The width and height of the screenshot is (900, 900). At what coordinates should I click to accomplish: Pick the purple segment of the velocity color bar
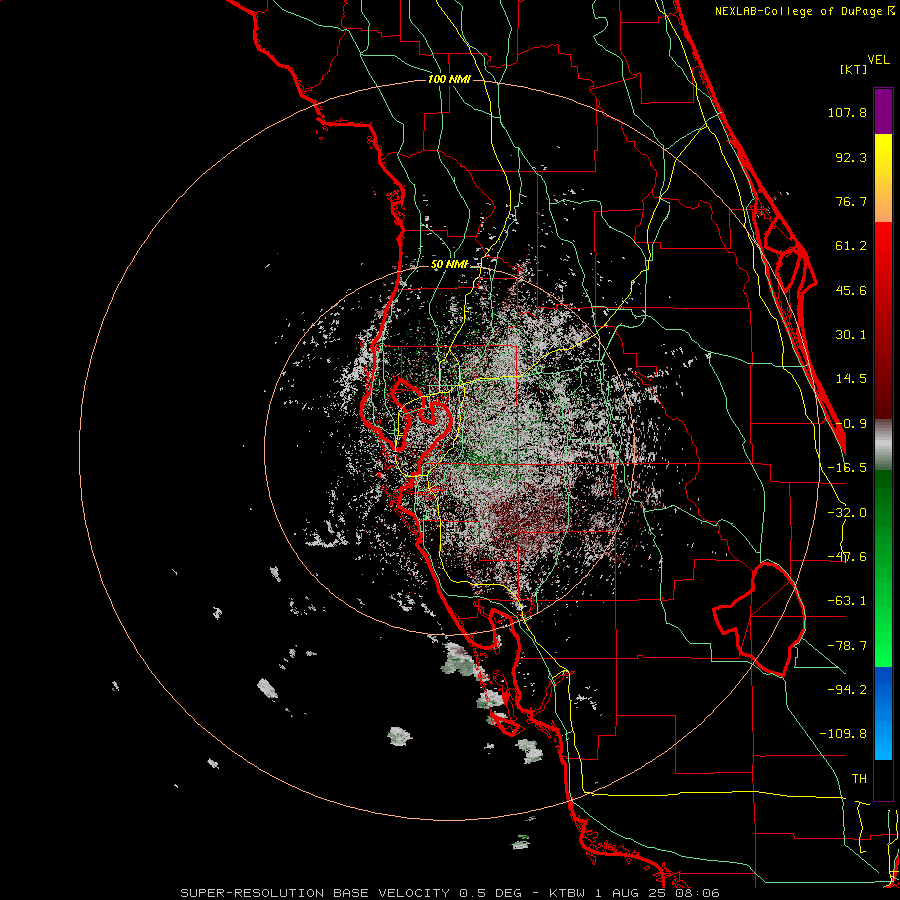[883, 111]
